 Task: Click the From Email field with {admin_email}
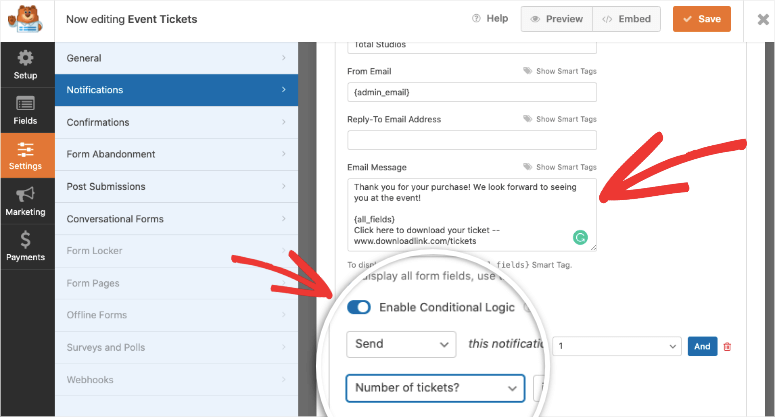(472, 92)
